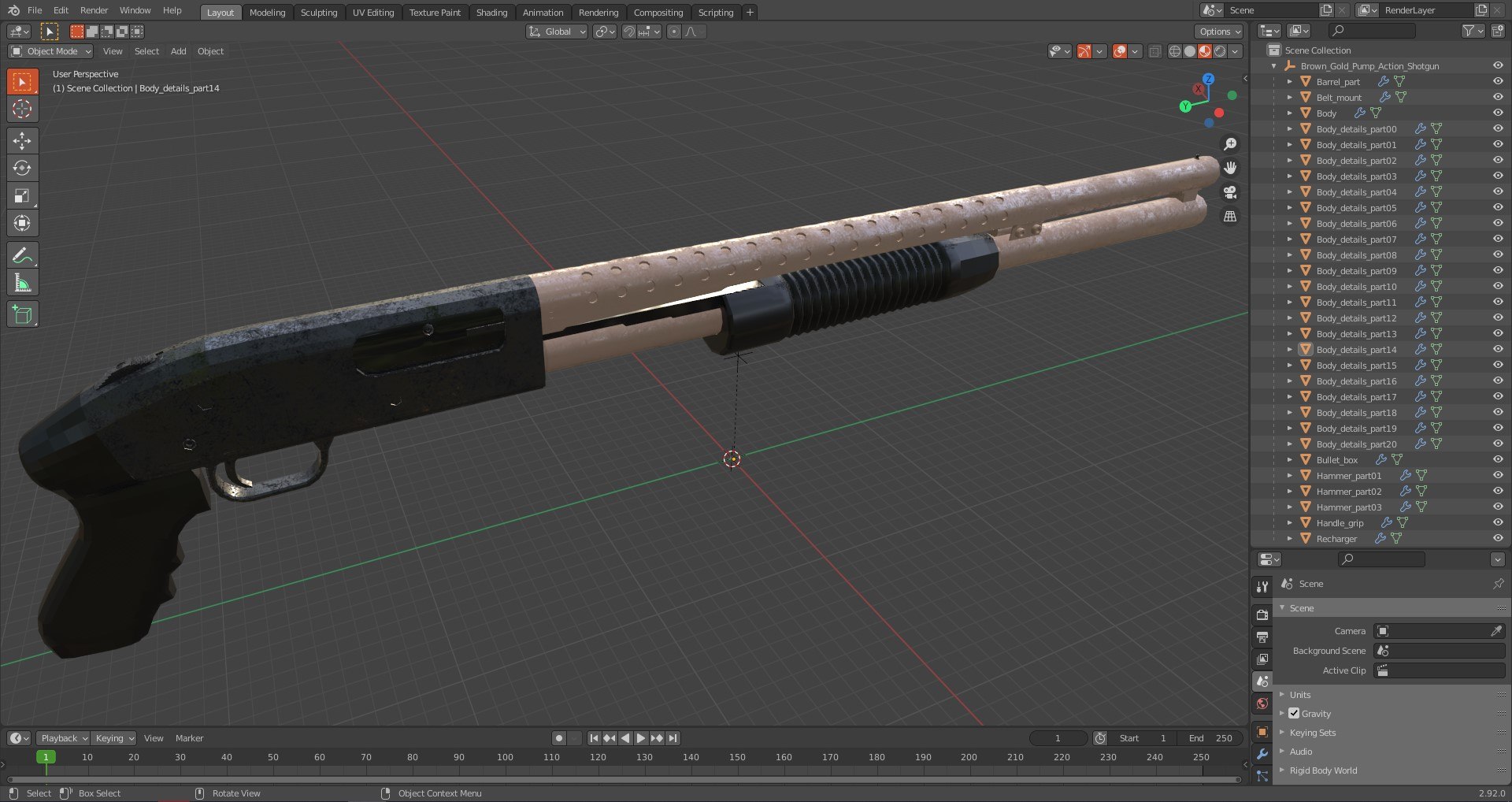Play animation in reverse
This screenshot has height=802, width=1512.
click(625, 738)
